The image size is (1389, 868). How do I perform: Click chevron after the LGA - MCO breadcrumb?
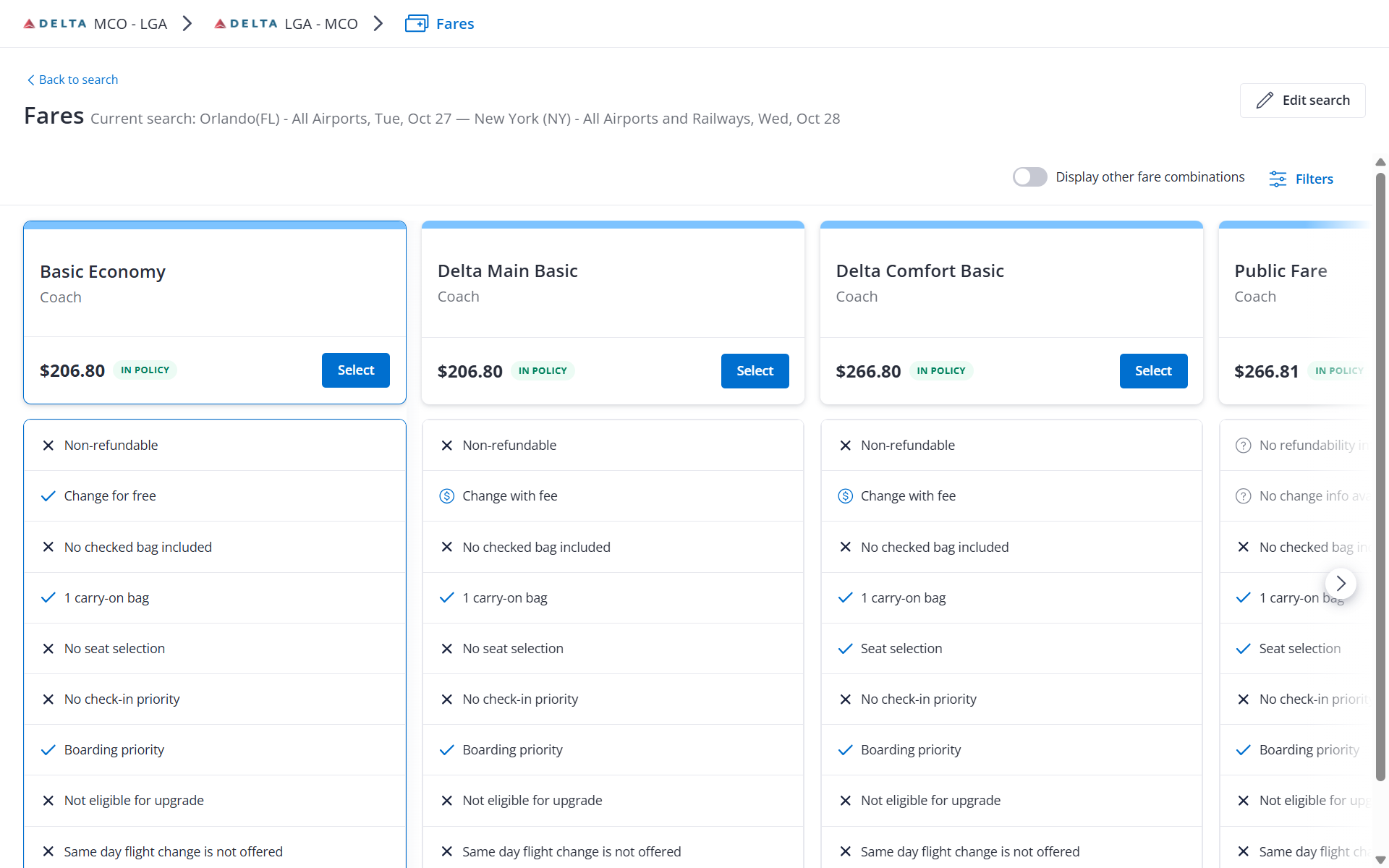click(x=378, y=24)
